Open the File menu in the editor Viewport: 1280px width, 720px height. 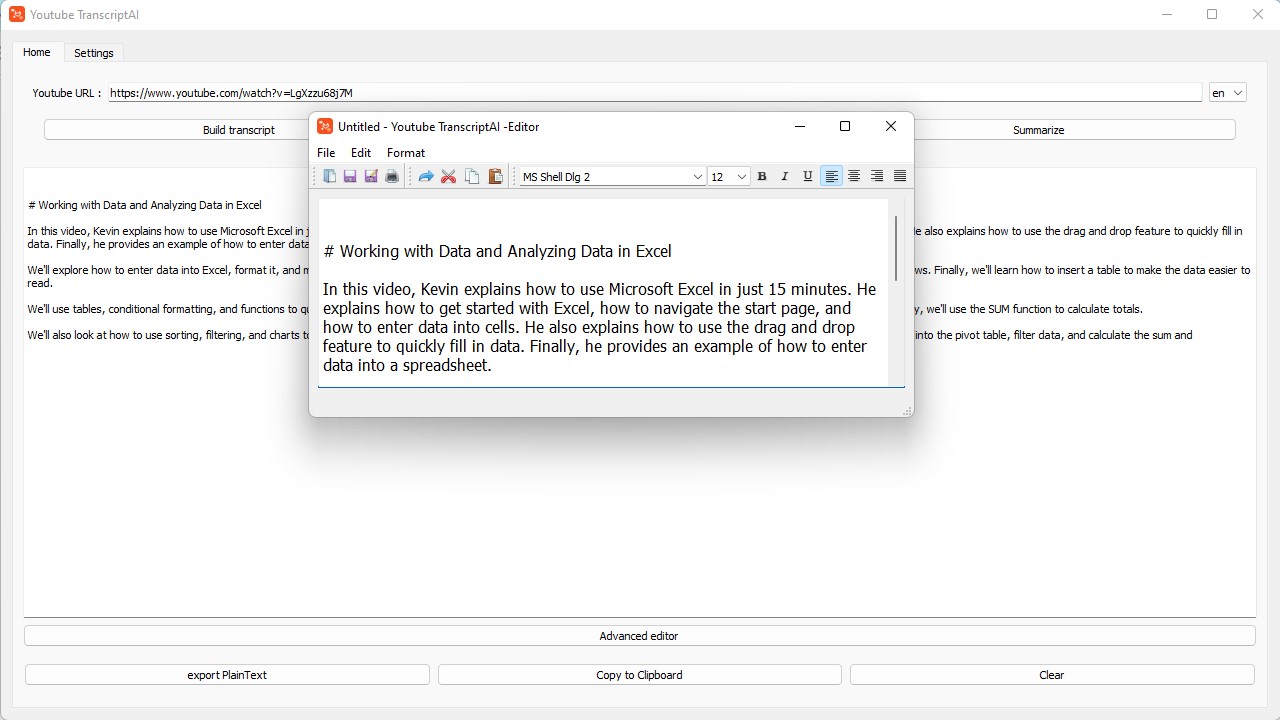pyautogui.click(x=326, y=153)
